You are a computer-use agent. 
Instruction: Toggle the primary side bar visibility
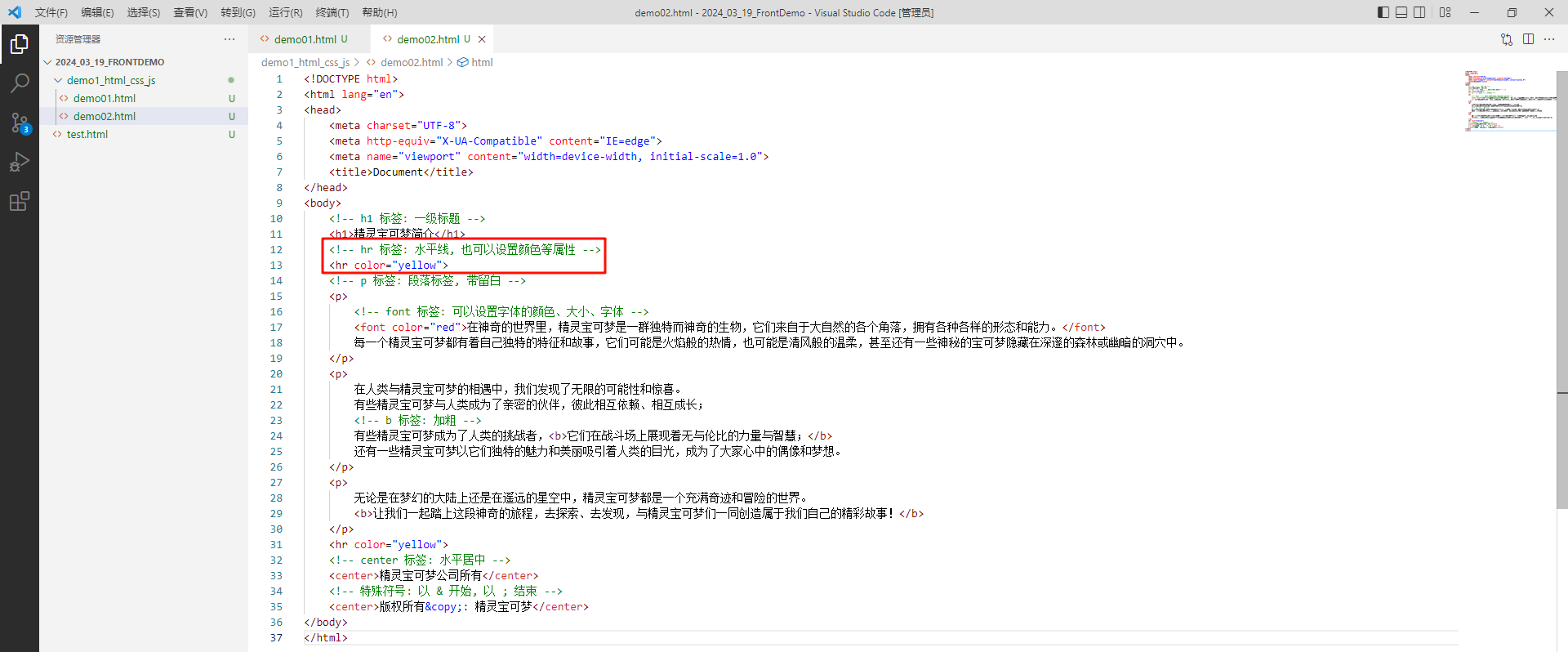coord(1383,12)
